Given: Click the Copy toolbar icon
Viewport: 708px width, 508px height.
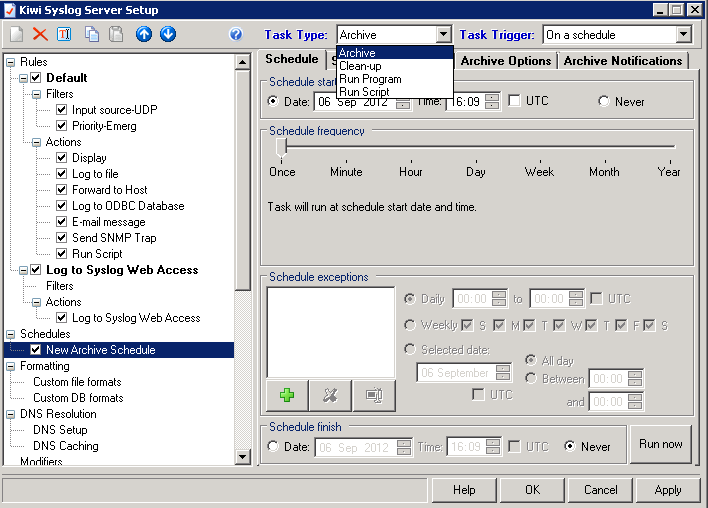Looking at the screenshot, I should [92, 34].
